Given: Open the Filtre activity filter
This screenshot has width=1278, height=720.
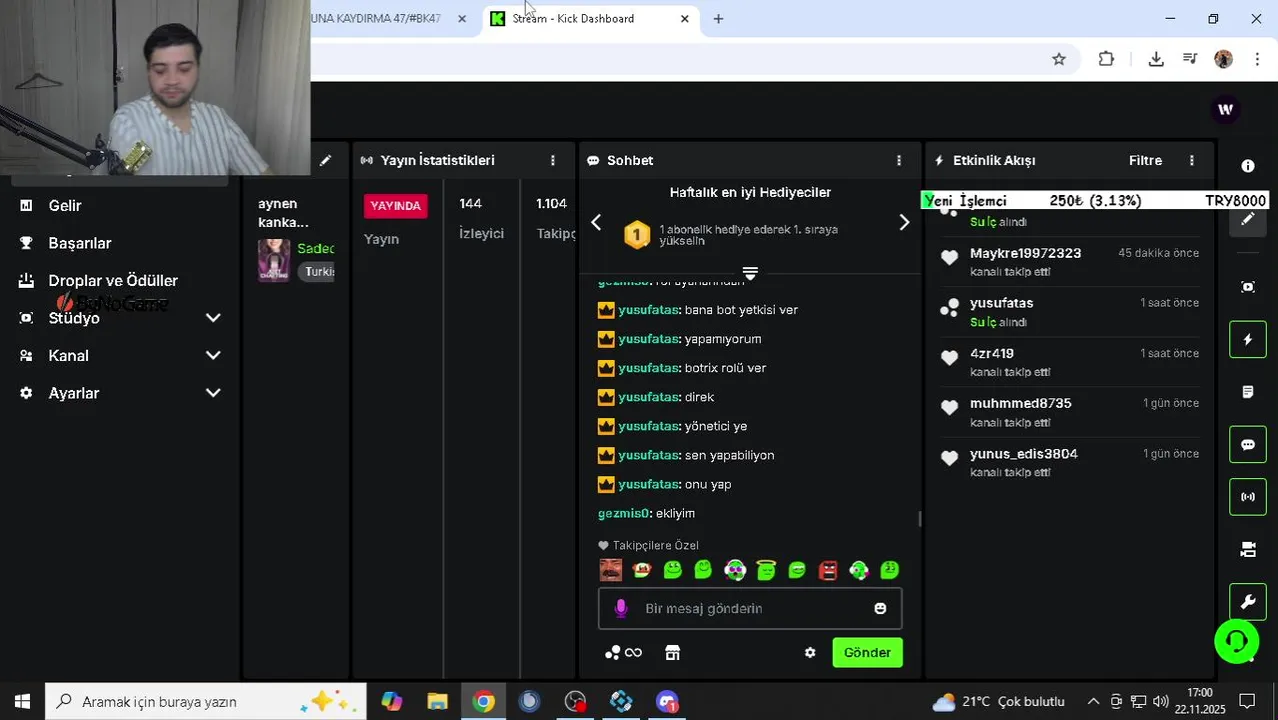Looking at the screenshot, I should tap(1145, 160).
